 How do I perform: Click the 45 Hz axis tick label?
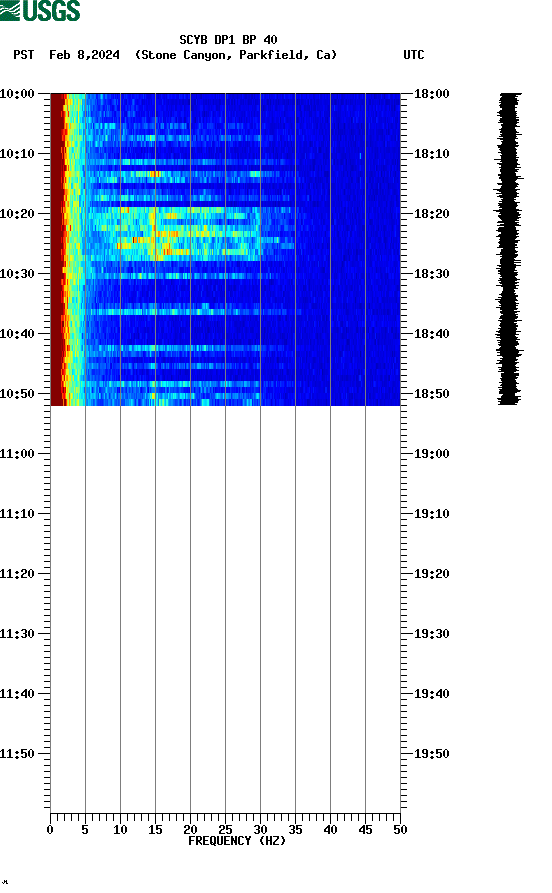coord(365,830)
